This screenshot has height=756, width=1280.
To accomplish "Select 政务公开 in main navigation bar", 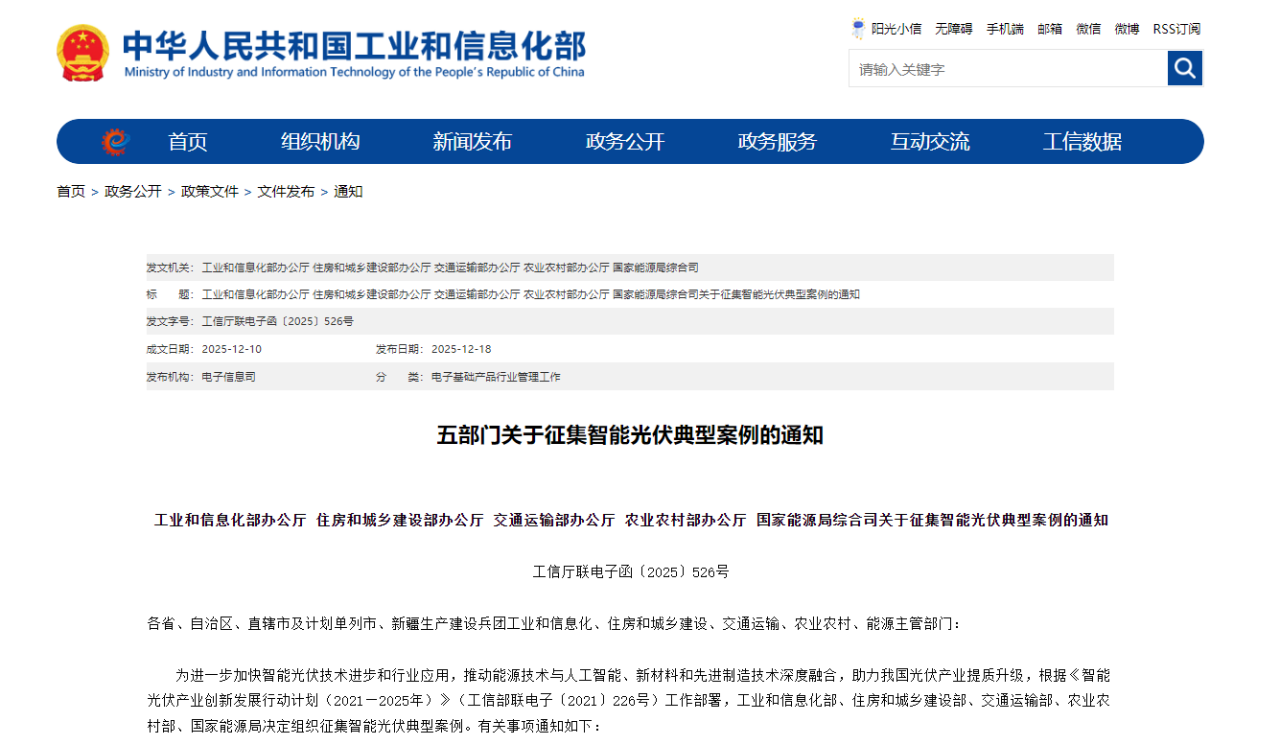I will pyautogui.click(x=625, y=142).
